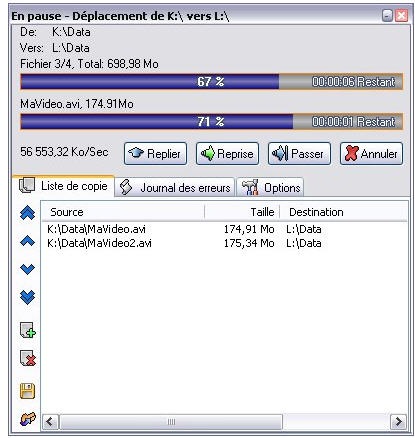Image resolution: width=415 pixels, height=438 pixels.
Task: Cancel the transfer with Annuler
Action: (371, 154)
